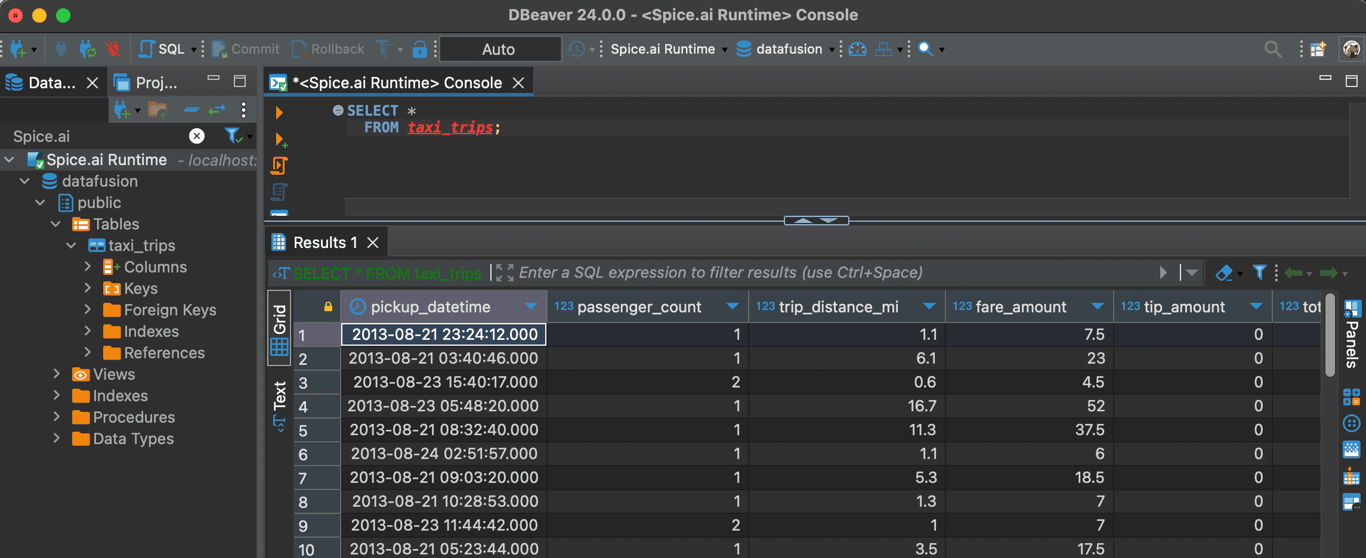Click the results custom filter funnel icon
This screenshot has width=1366, height=558.
[x=1260, y=273]
